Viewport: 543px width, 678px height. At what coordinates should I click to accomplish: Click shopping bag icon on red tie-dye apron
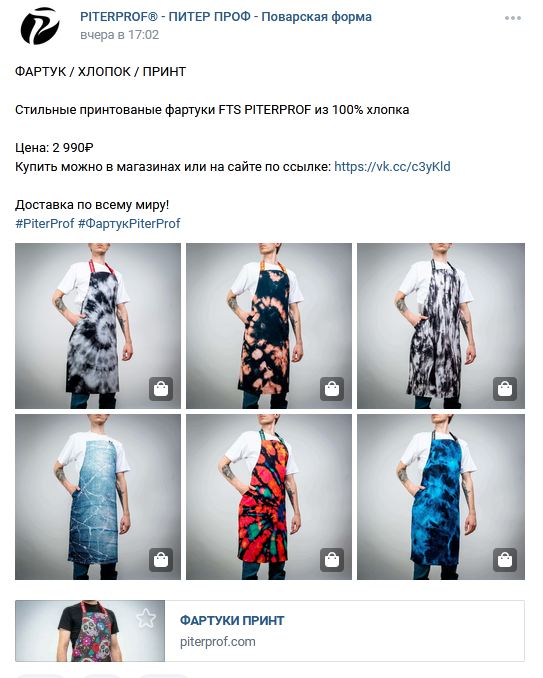[x=332, y=560]
